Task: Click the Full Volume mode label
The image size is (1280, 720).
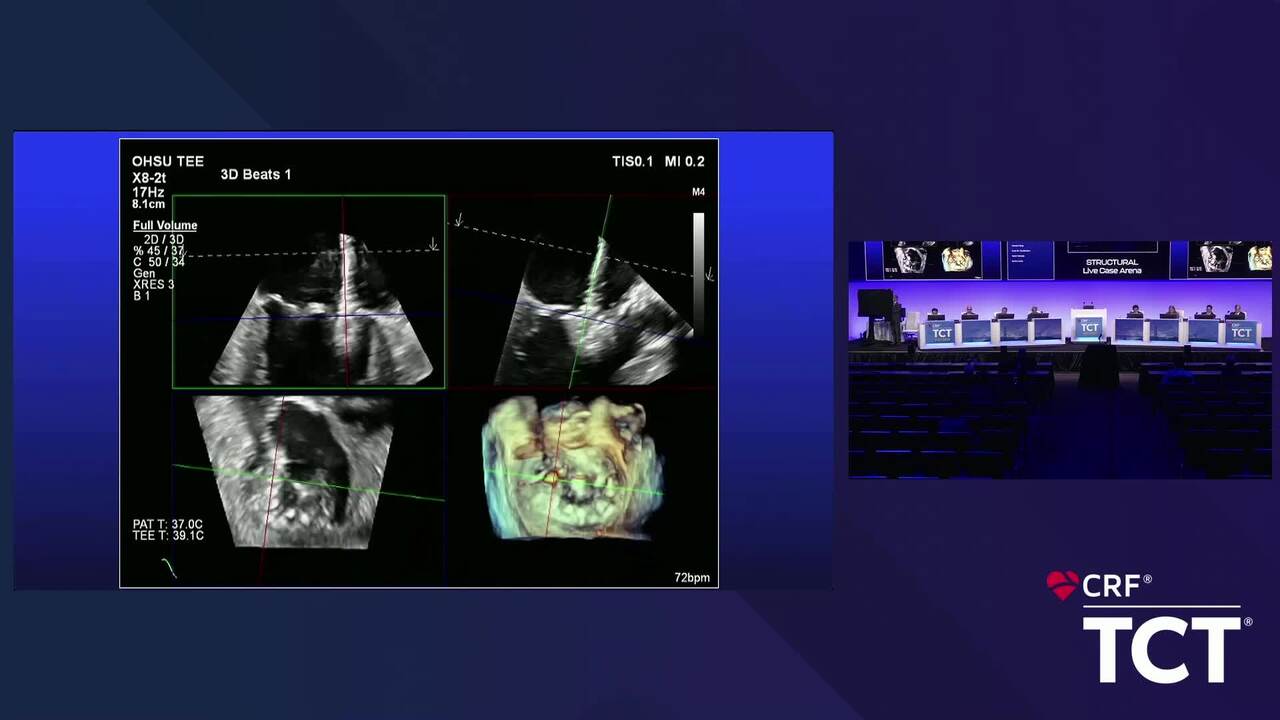Action: (x=165, y=226)
